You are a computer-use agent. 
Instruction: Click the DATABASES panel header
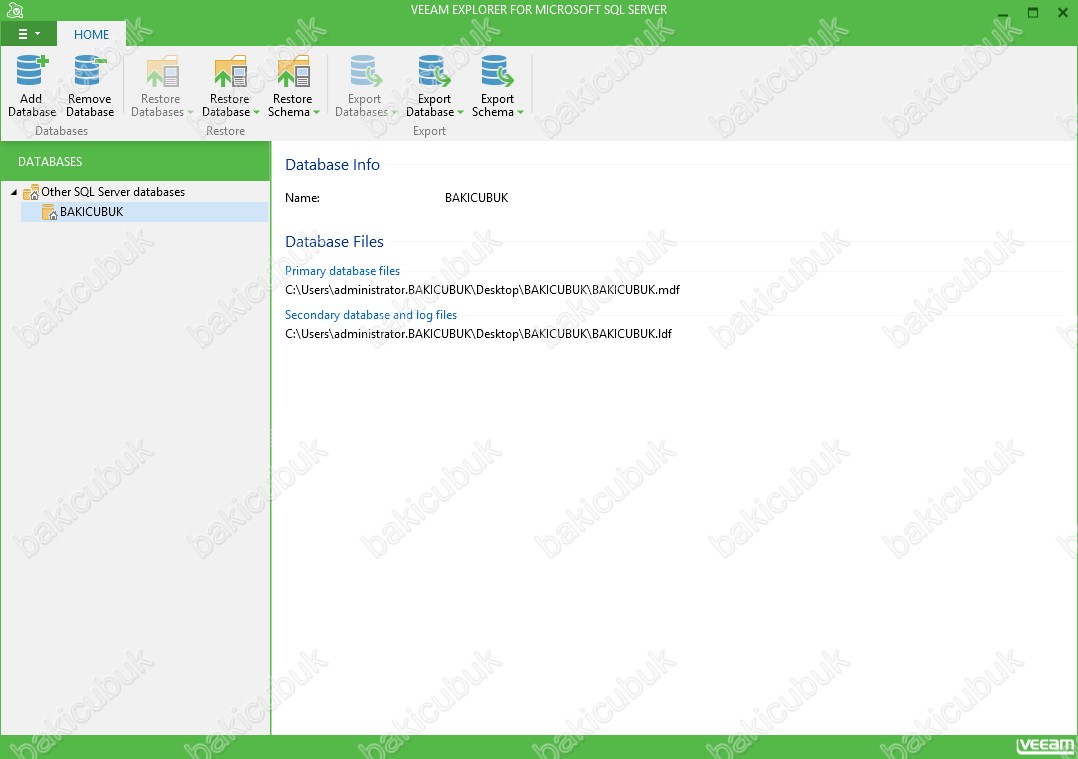(x=135, y=162)
